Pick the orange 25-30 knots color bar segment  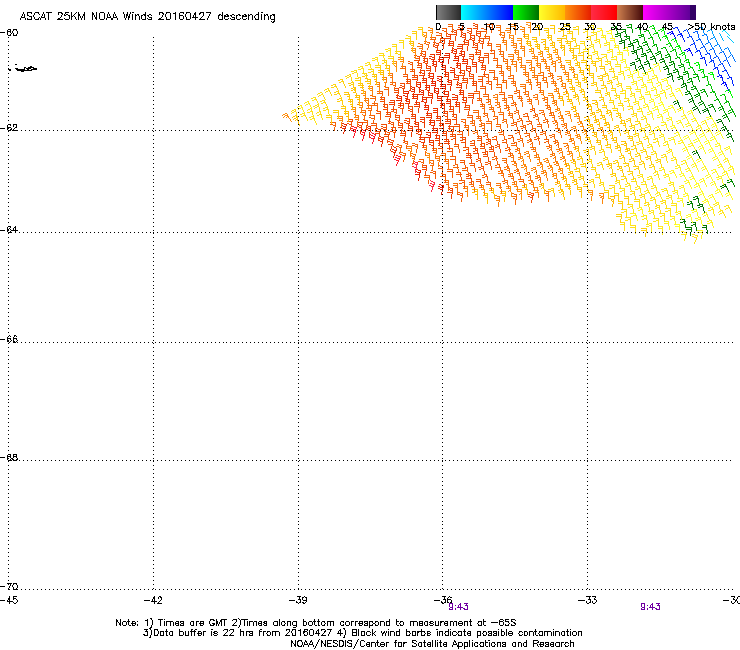(578, 12)
